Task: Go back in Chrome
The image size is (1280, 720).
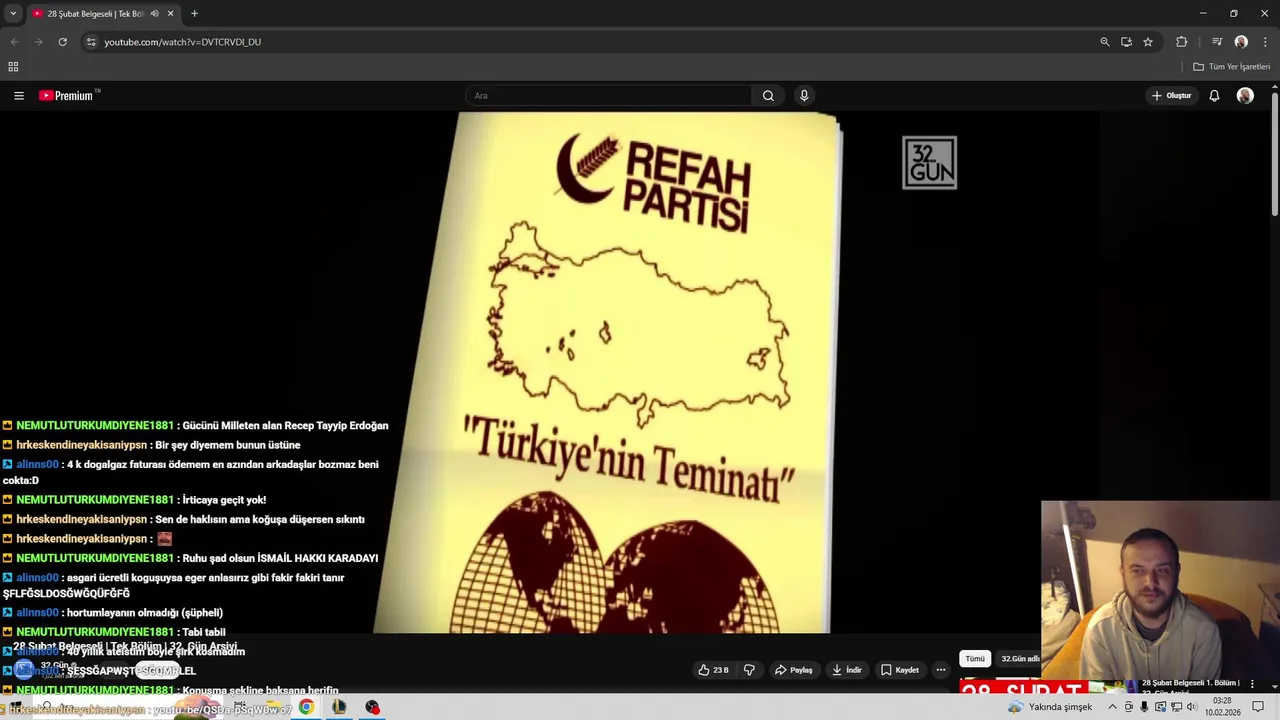Action: pyautogui.click(x=14, y=42)
